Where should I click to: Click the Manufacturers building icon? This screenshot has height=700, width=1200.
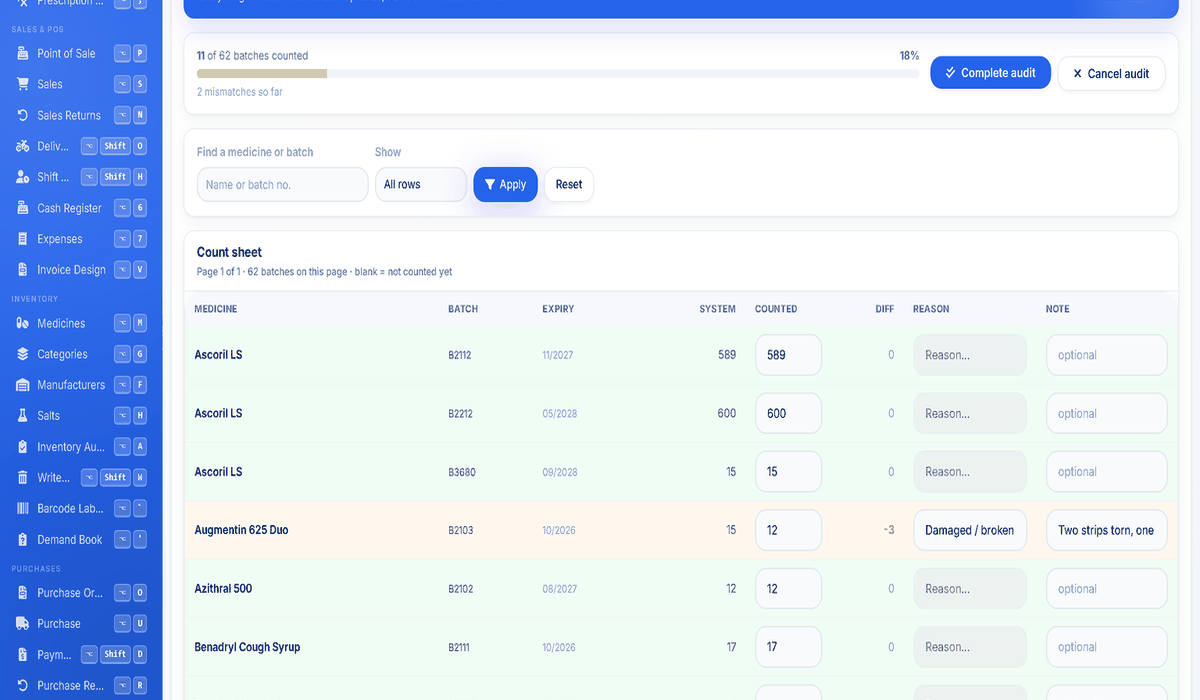pyautogui.click(x=23, y=385)
